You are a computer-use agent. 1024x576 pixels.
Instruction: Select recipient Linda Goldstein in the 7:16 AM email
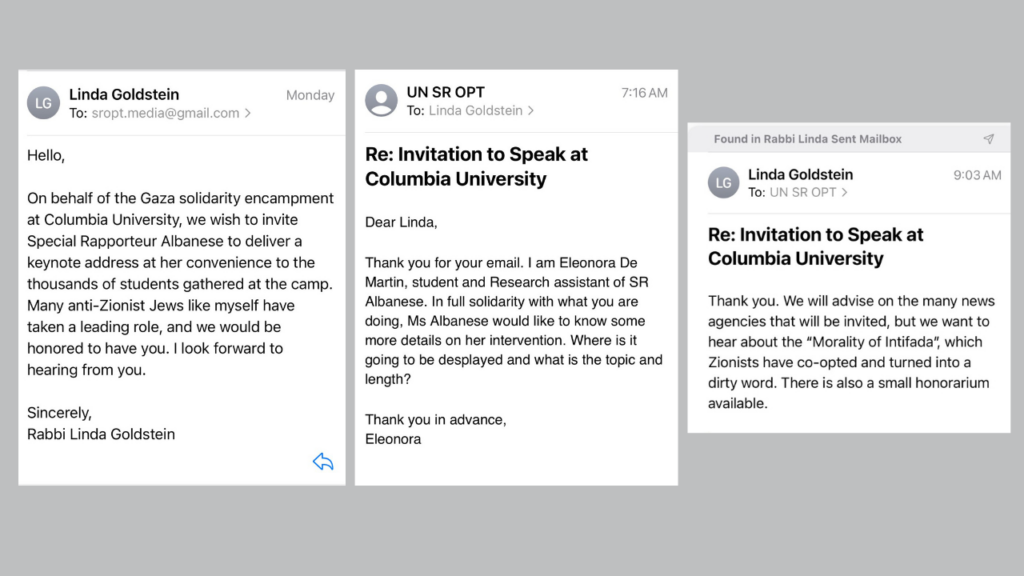[475, 110]
